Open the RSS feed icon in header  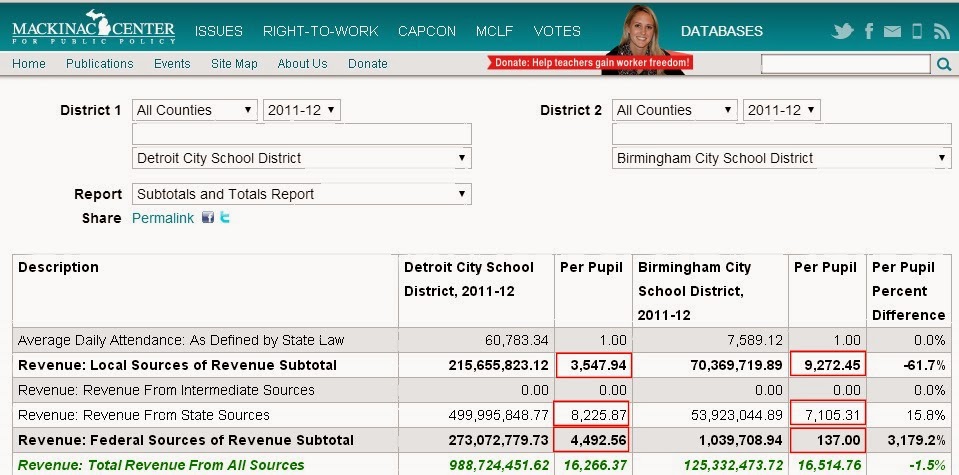point(942,31)
